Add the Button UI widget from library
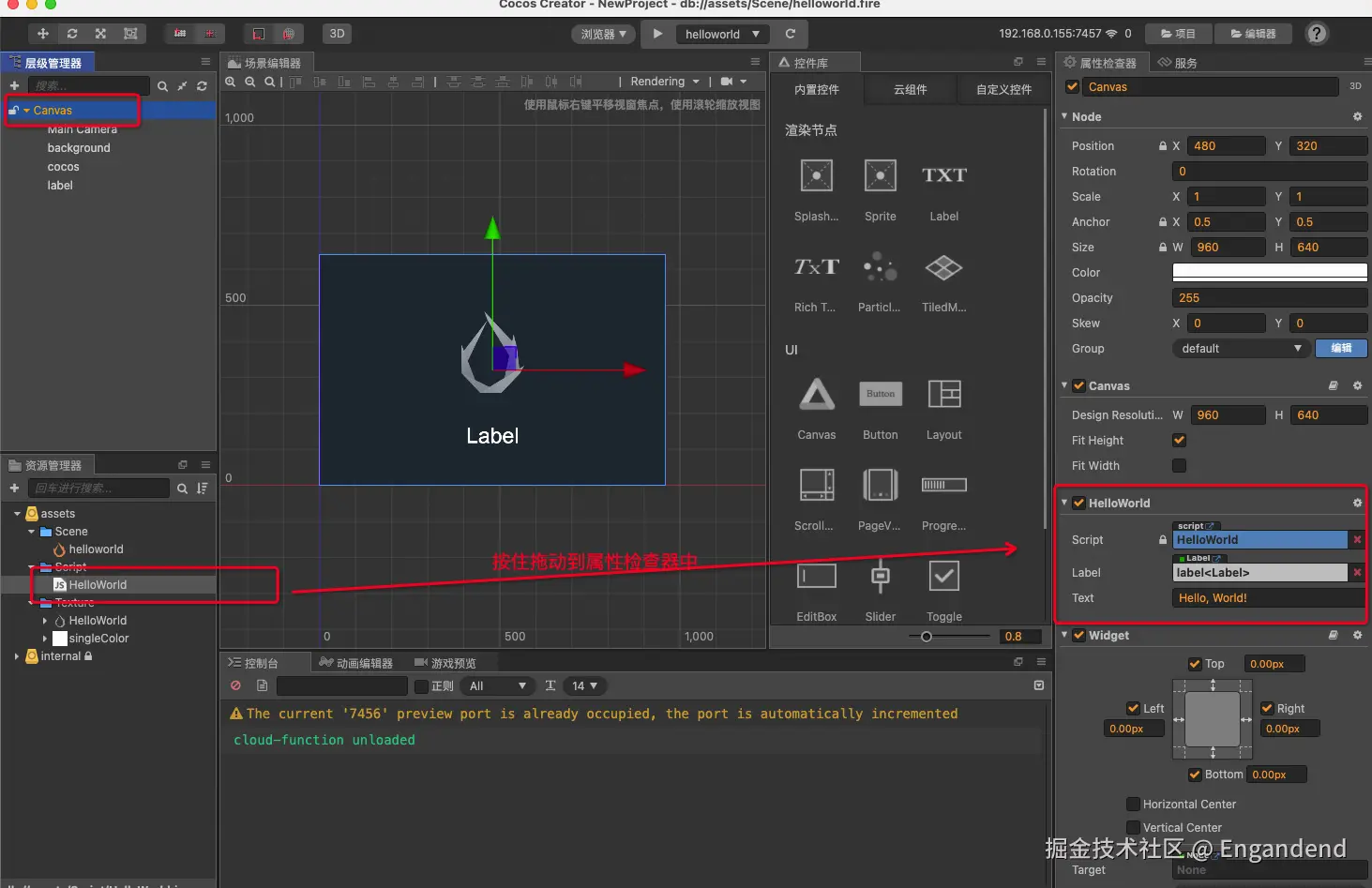The image size is (1372, 888). pos(881,394)
